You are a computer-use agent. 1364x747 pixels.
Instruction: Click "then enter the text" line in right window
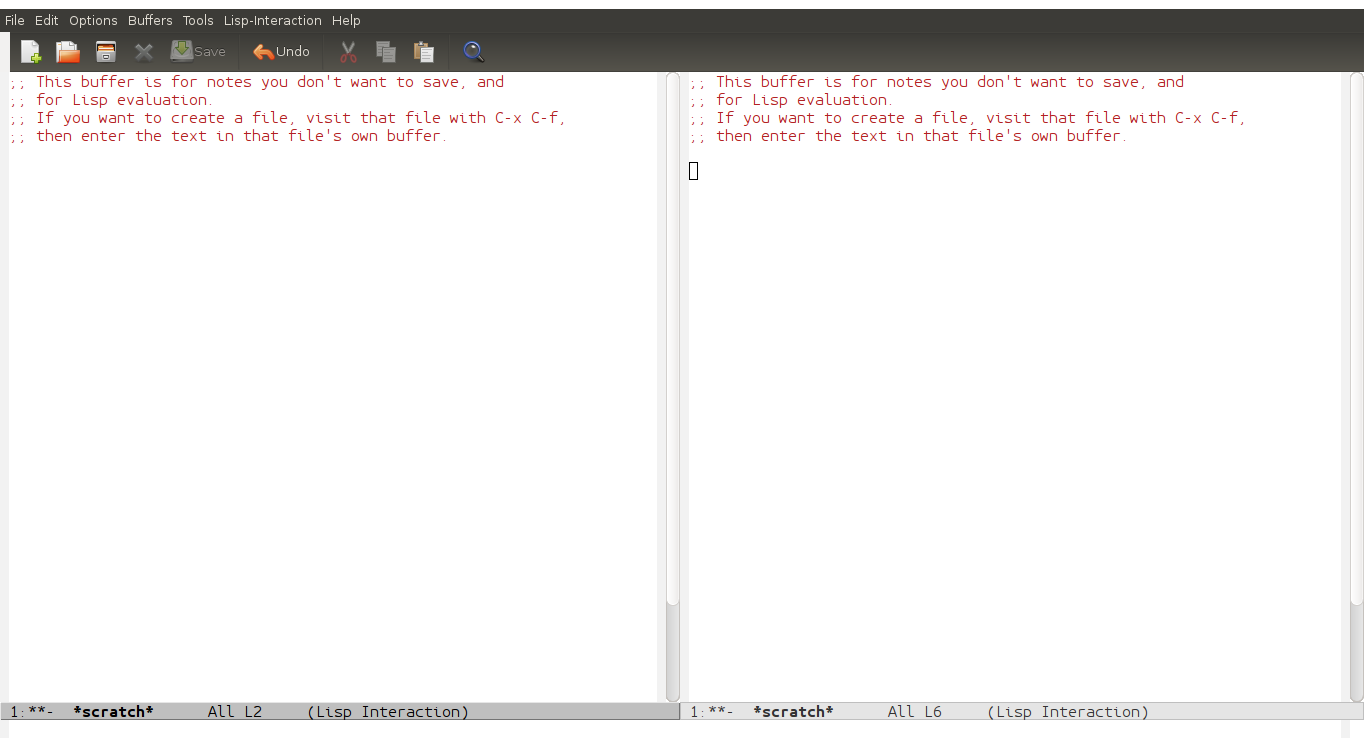click(x=909, y=136)
